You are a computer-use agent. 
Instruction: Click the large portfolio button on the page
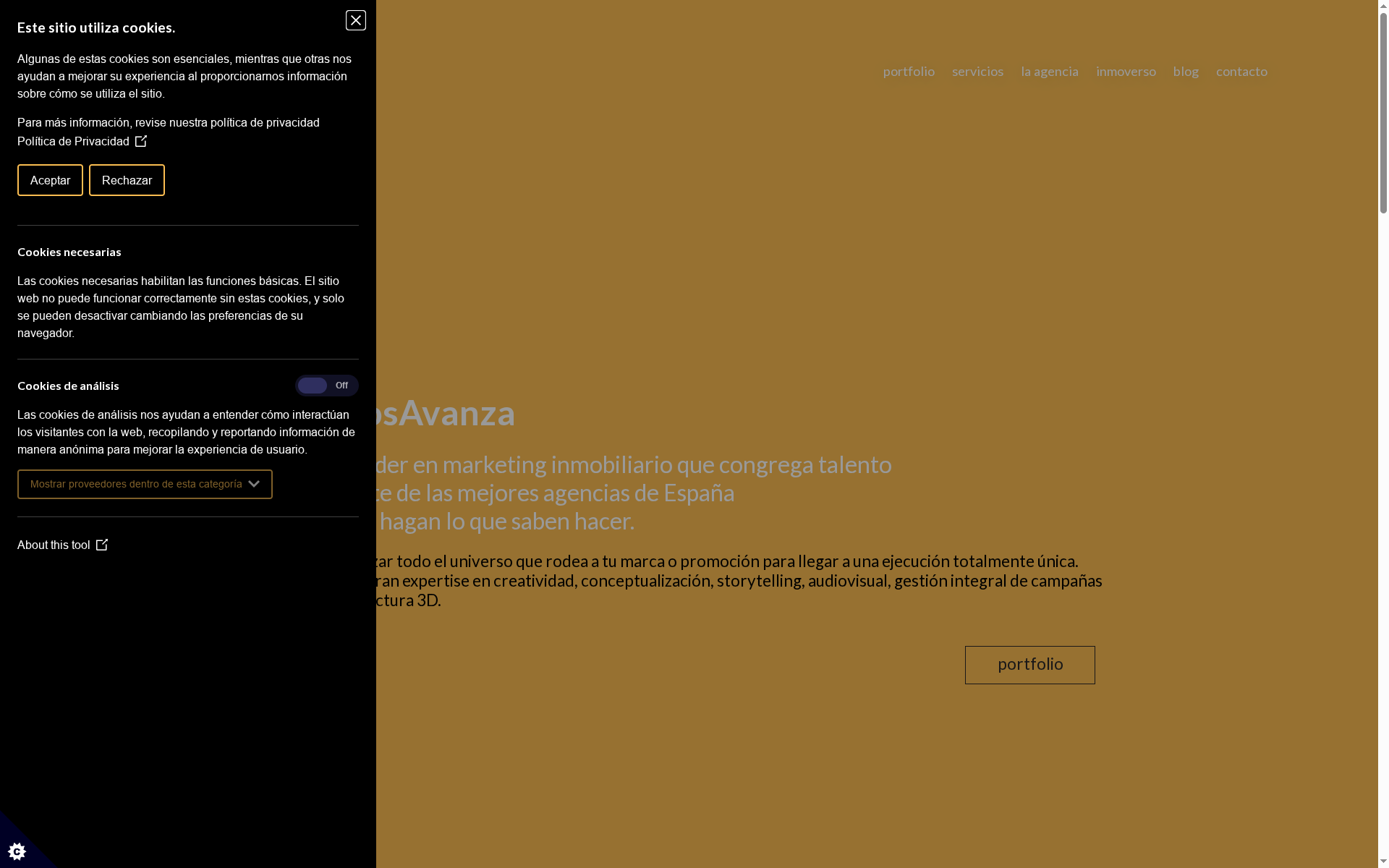pyautogui.click(x=1029, y=664)
